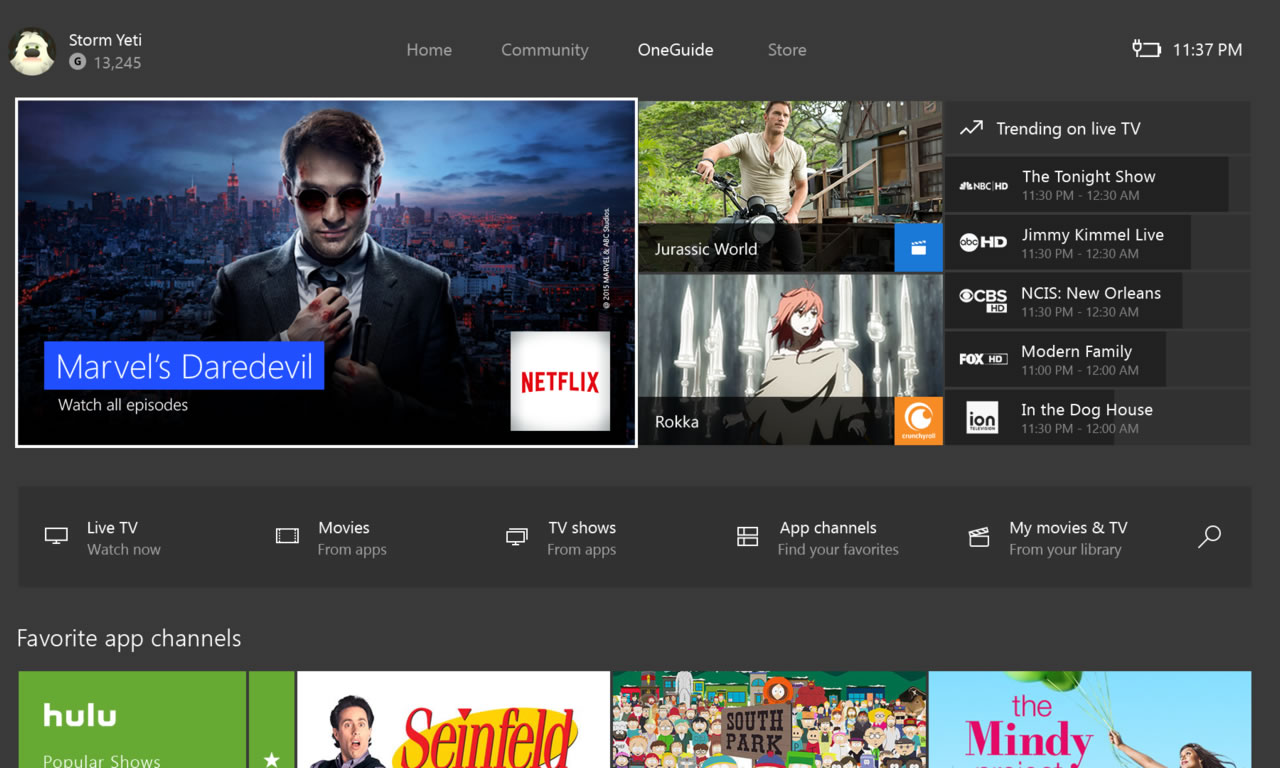The image size is (1280, 768).
Task: Select the Storm Yeti profile avatar
Action: (32, 51)
